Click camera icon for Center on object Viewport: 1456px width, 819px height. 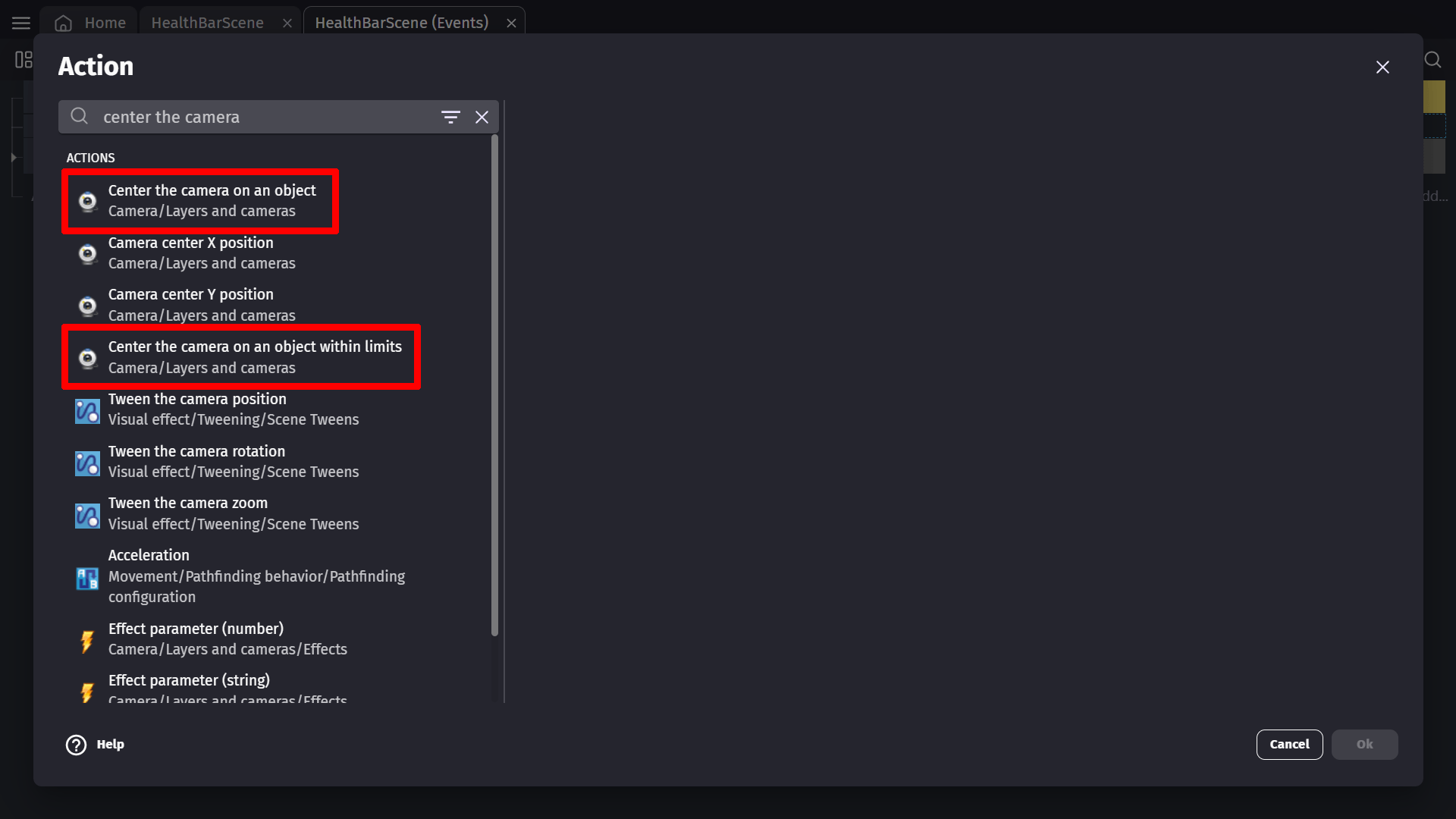[88, 201]
